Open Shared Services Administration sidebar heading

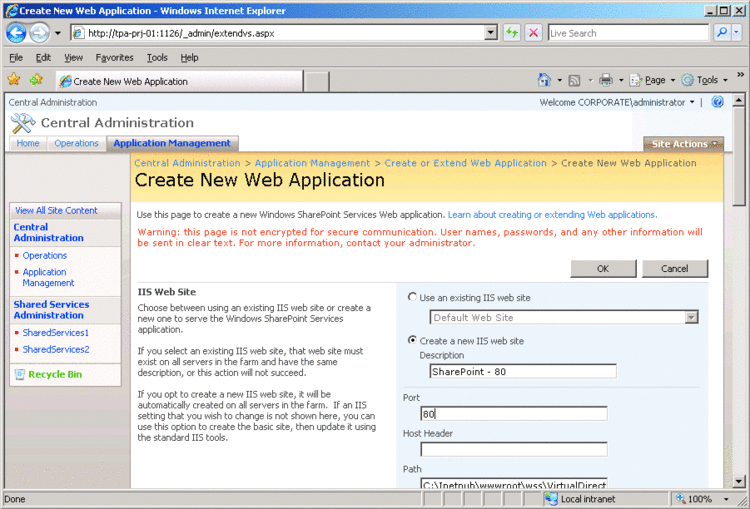coord(51,310)
